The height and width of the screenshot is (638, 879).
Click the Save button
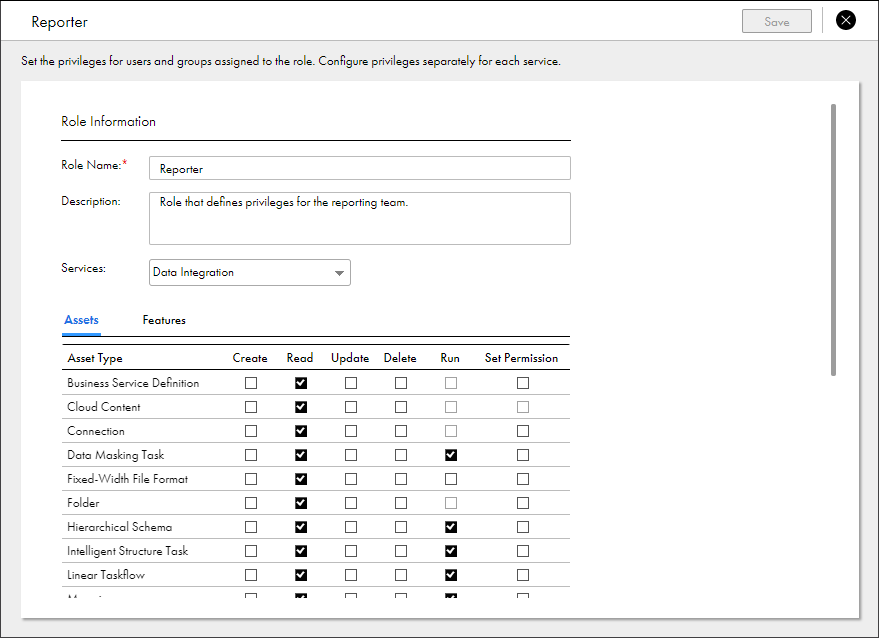point(776,21)
